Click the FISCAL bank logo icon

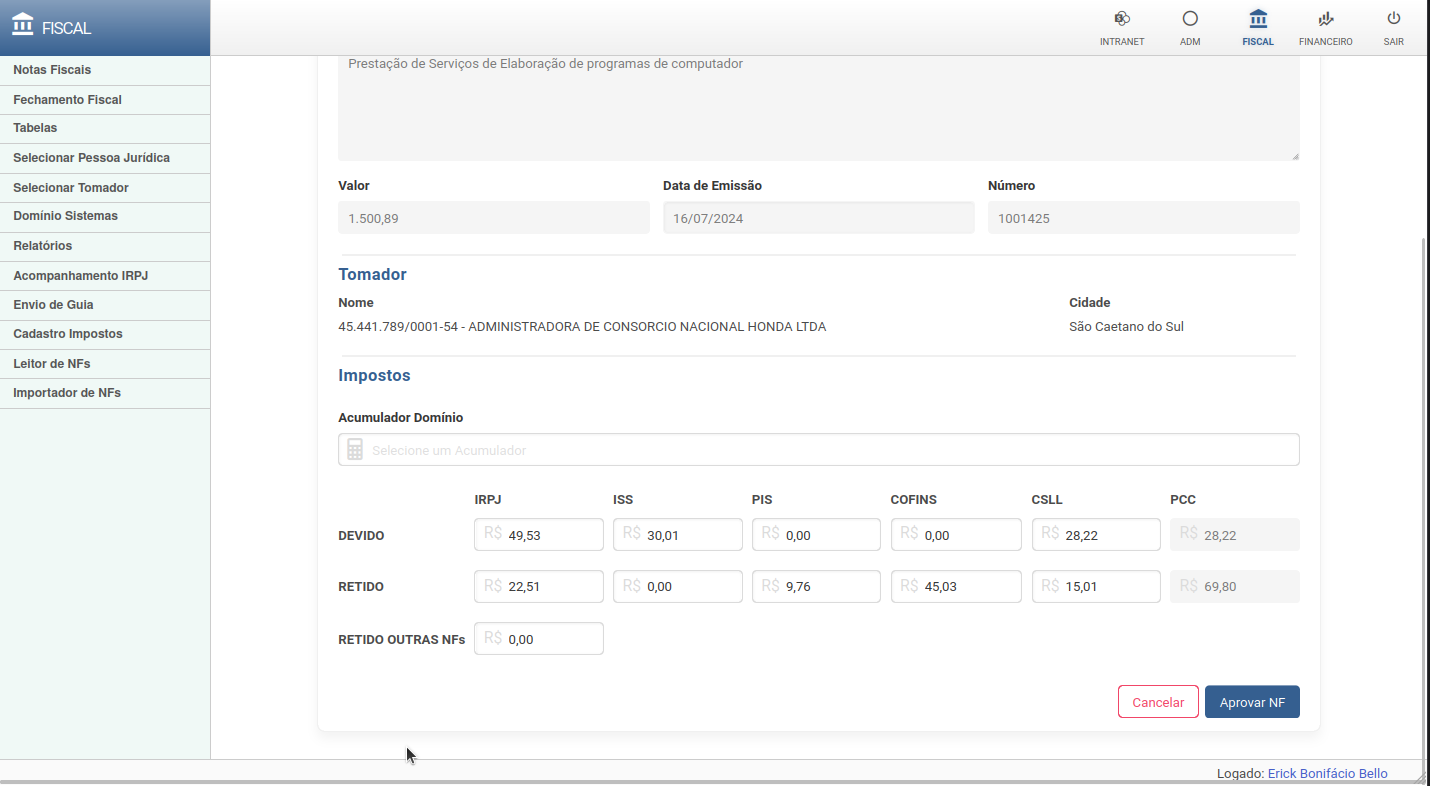22,24
